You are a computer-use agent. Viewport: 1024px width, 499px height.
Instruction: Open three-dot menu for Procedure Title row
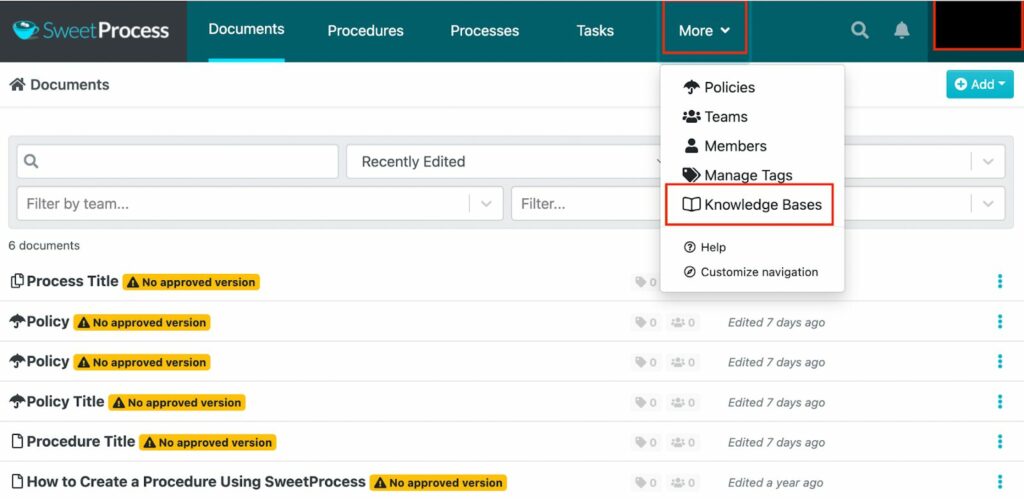(999, 442)
